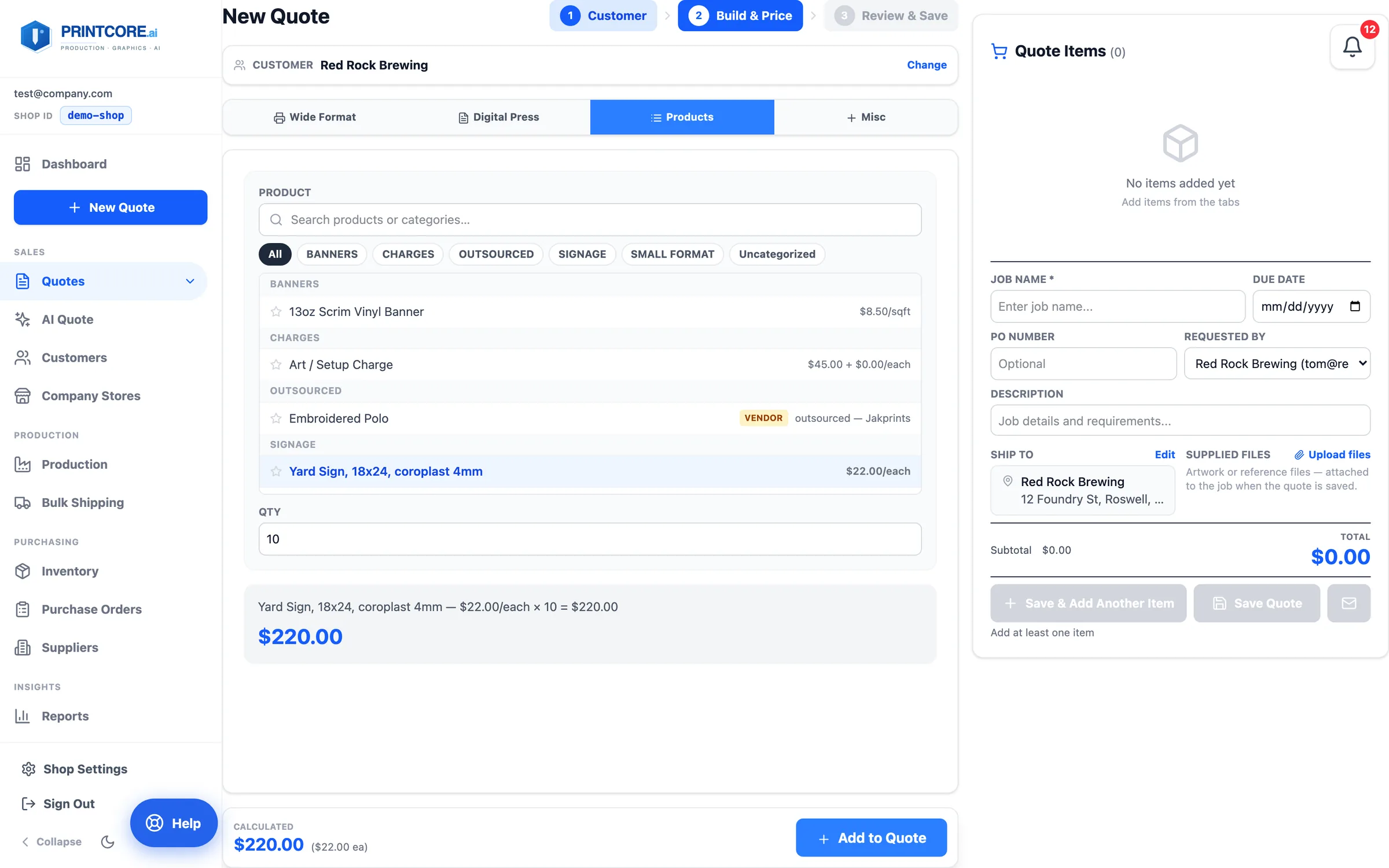Click the Dashboard grid icon
The height and width of the screenshot is (868, 1389).
[x=23, y=164]
